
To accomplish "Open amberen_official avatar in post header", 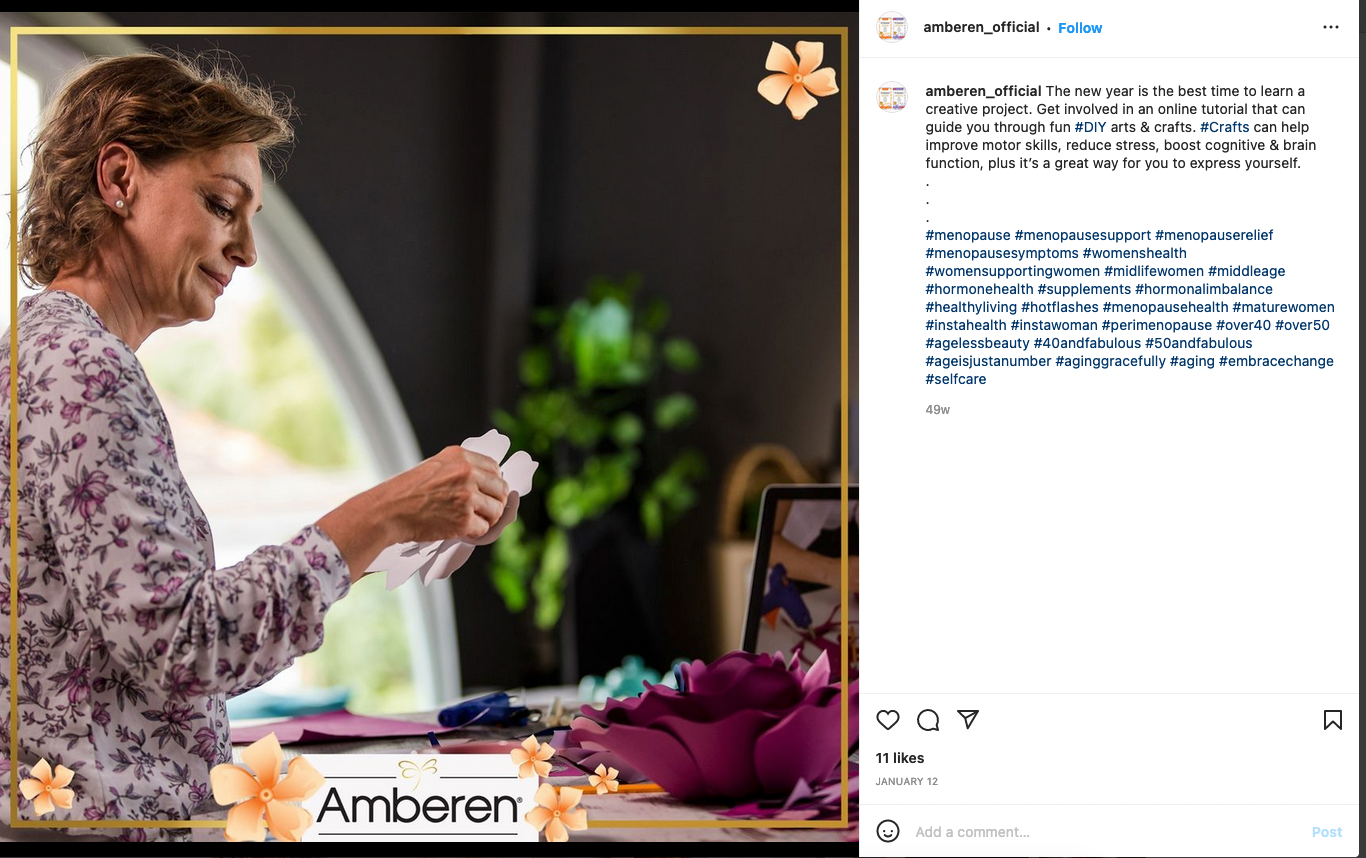I will [892, 27].
